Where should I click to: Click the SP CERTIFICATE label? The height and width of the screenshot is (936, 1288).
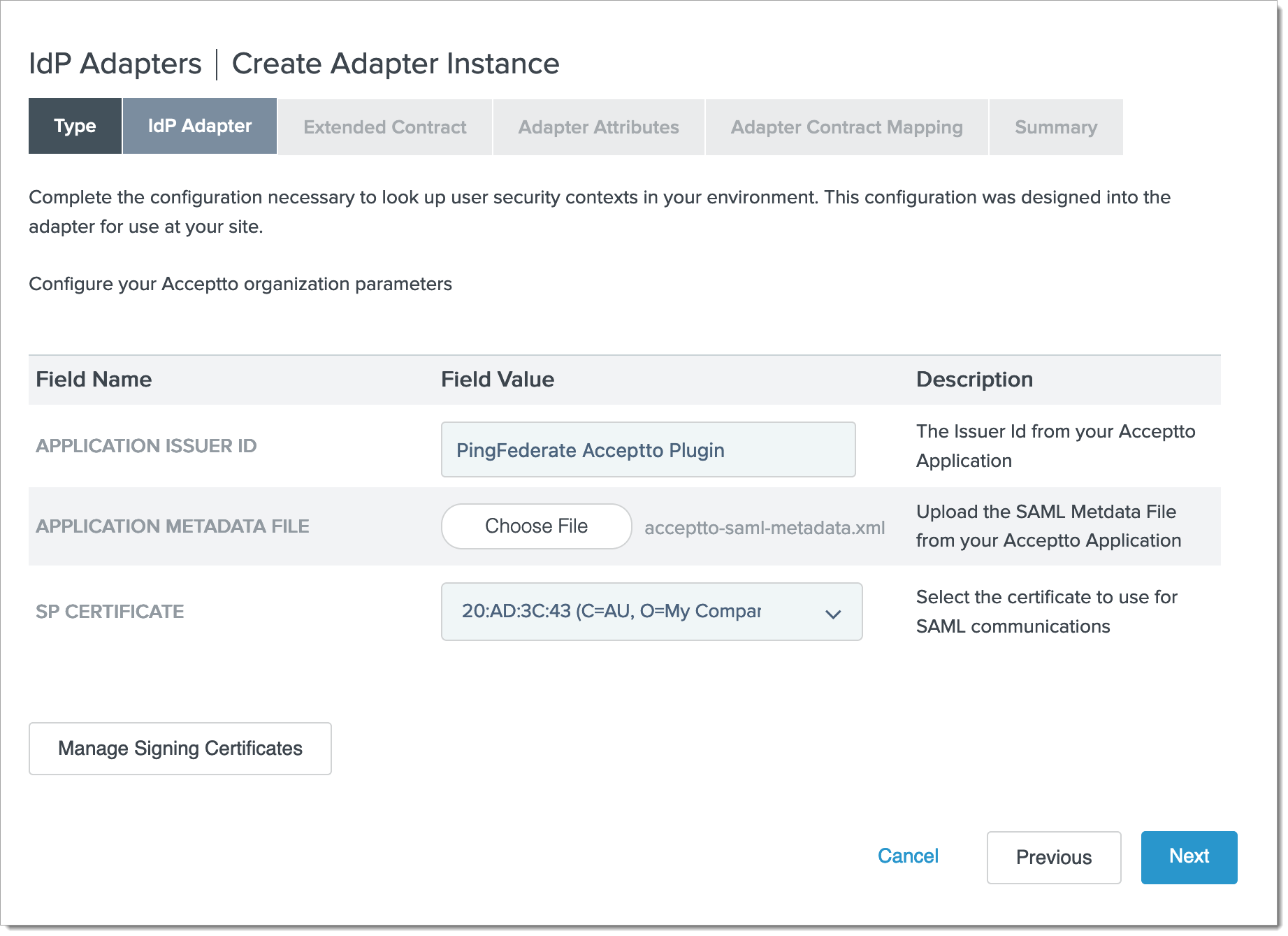[110, 612]
